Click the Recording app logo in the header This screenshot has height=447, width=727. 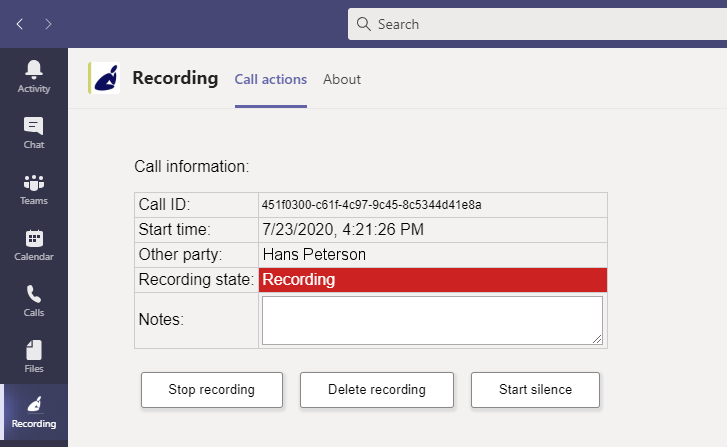tap(104, 78)
